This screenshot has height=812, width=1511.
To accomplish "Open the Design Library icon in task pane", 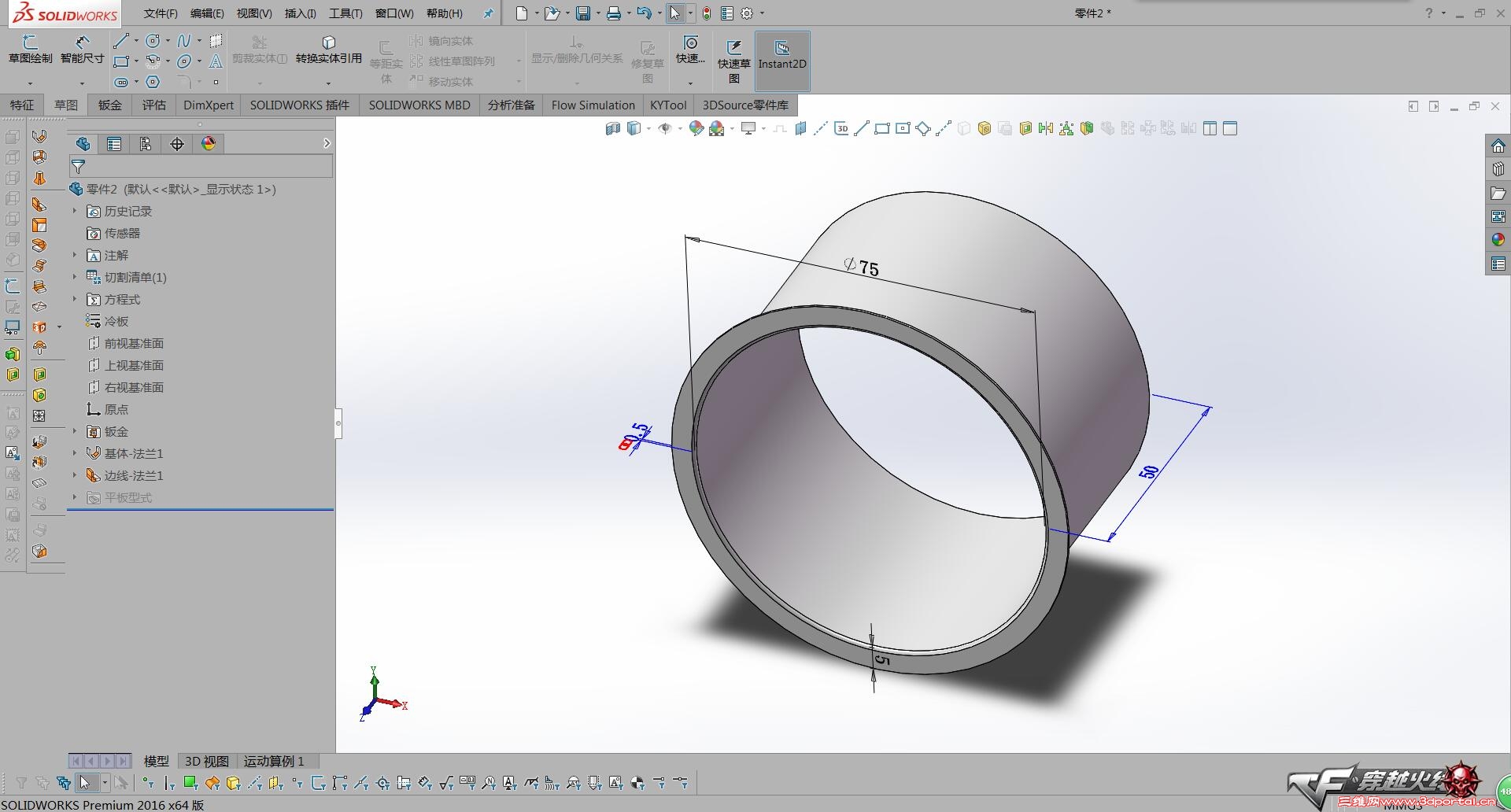I will coord(1498,169).
